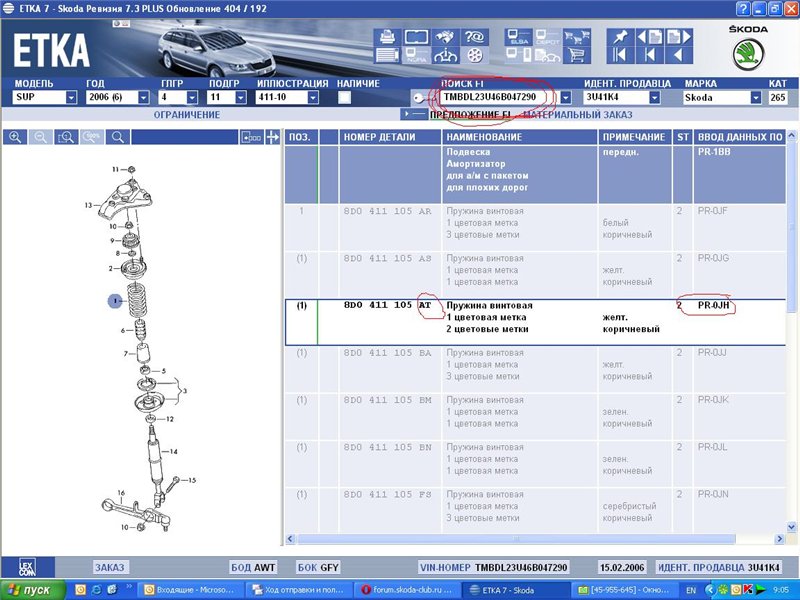Launch the ELSA workshop system icon

pos(519,37)
